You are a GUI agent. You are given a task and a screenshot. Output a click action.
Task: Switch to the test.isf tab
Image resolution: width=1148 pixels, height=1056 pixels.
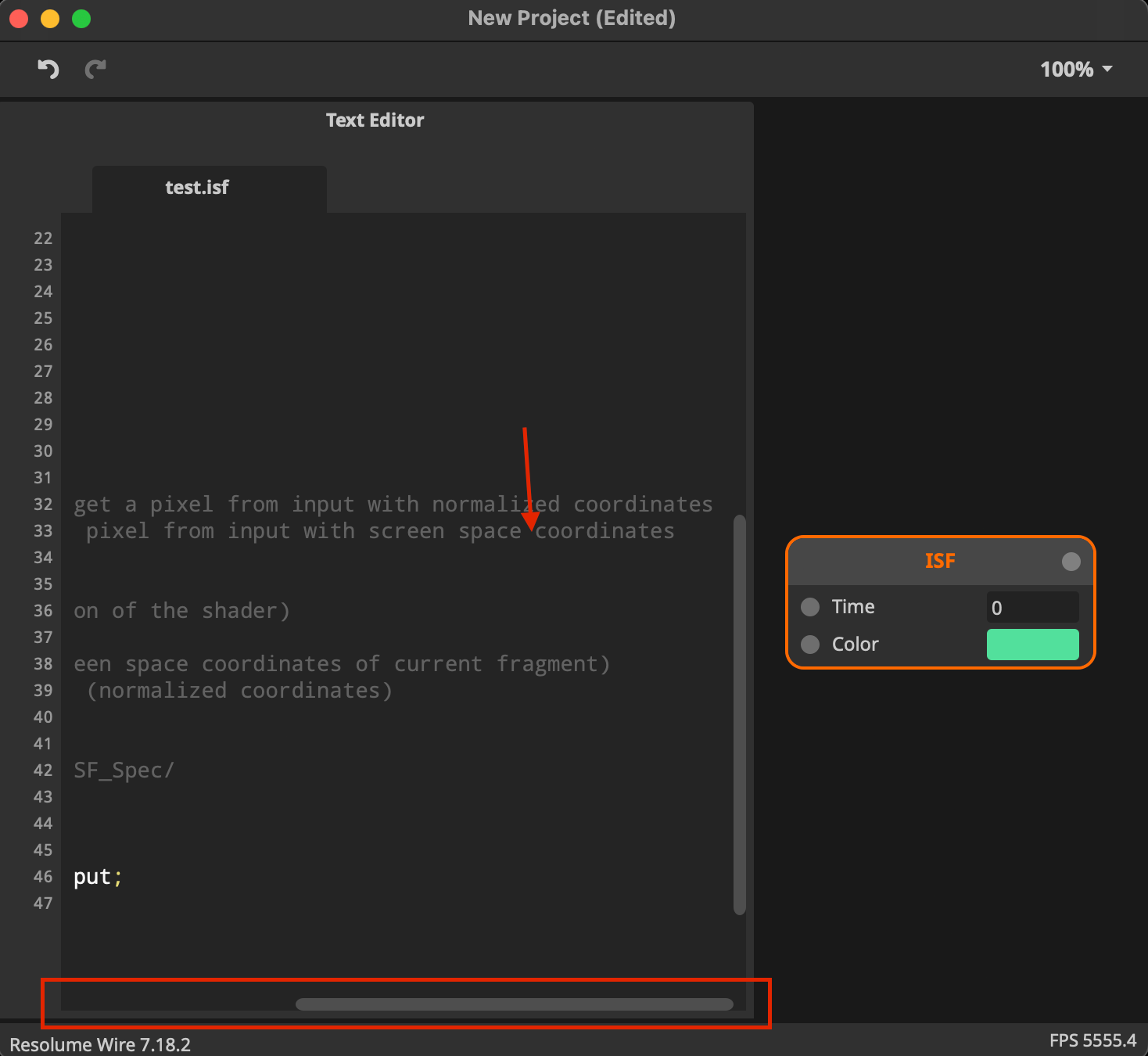click(x=197, y=188)
